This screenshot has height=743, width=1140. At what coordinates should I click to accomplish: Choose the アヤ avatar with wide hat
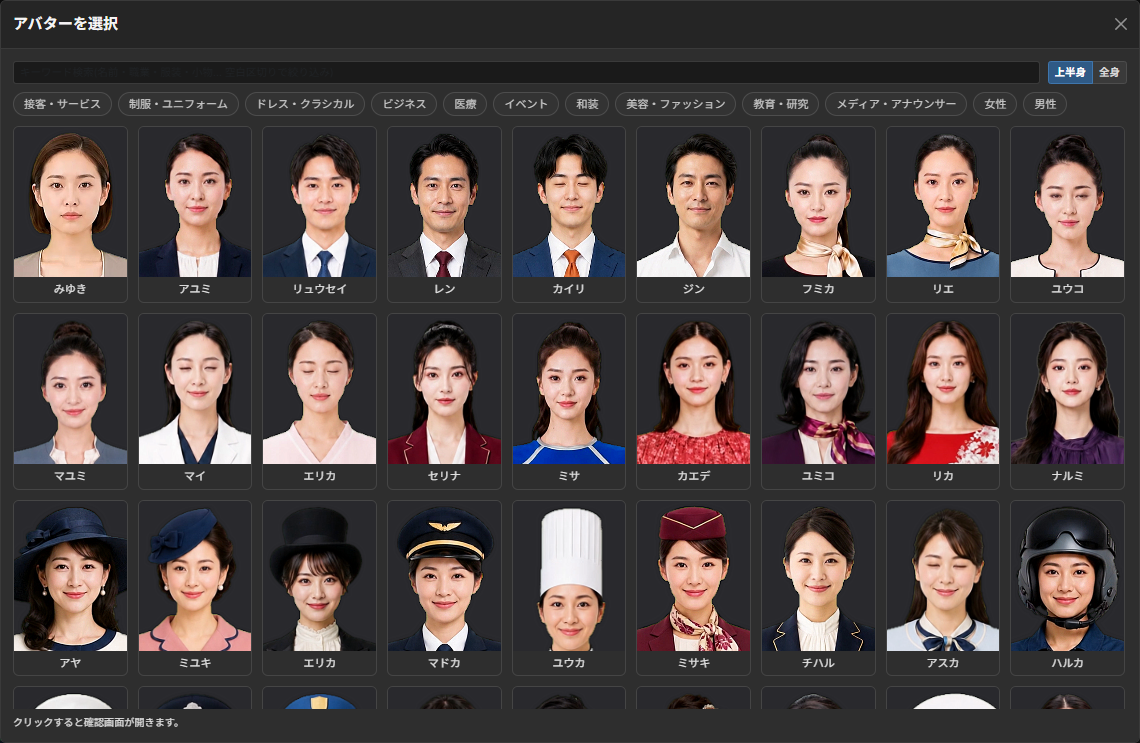[71, 588]
